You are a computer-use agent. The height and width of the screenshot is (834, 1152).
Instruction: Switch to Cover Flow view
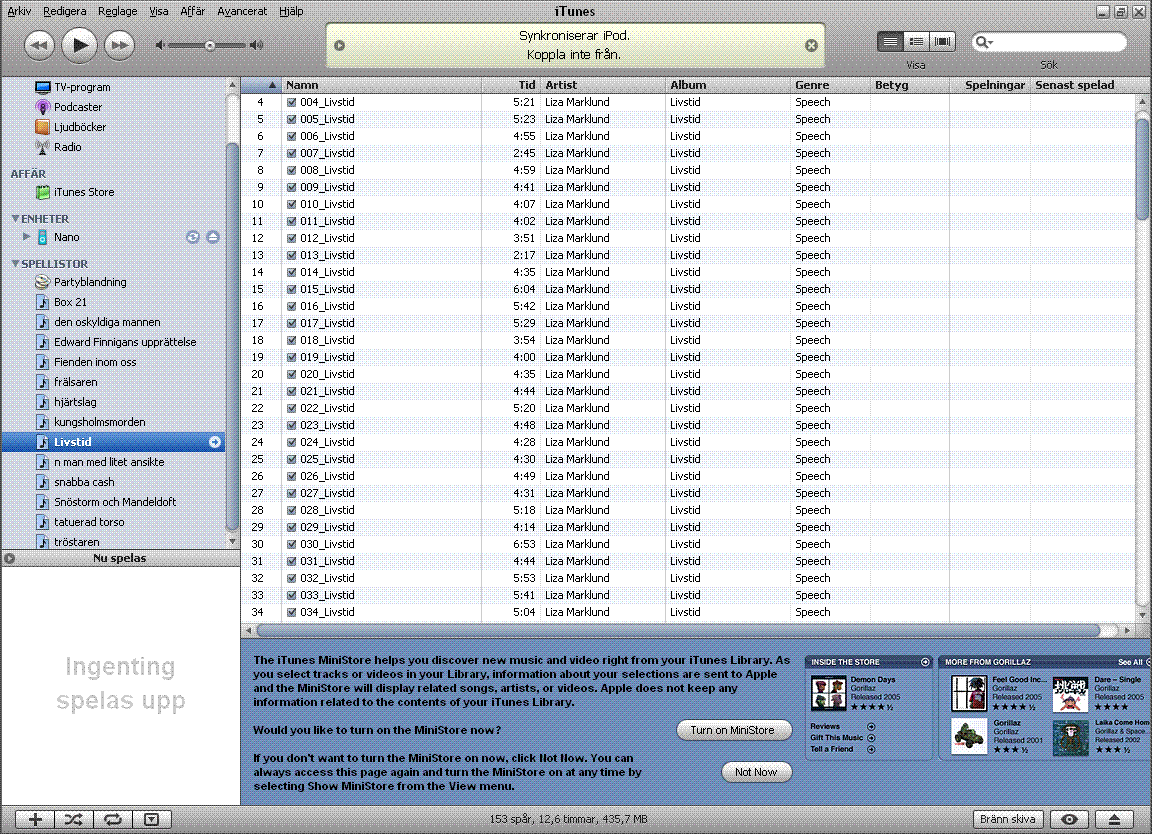pos(943,42)
